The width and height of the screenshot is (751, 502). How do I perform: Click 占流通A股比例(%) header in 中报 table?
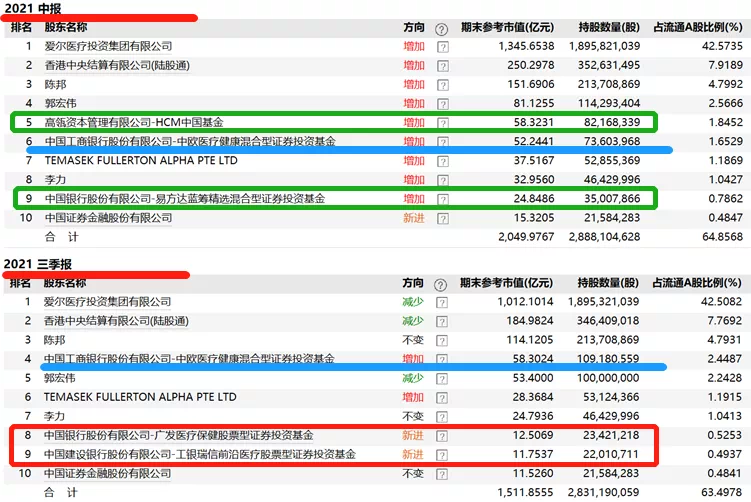698,27
